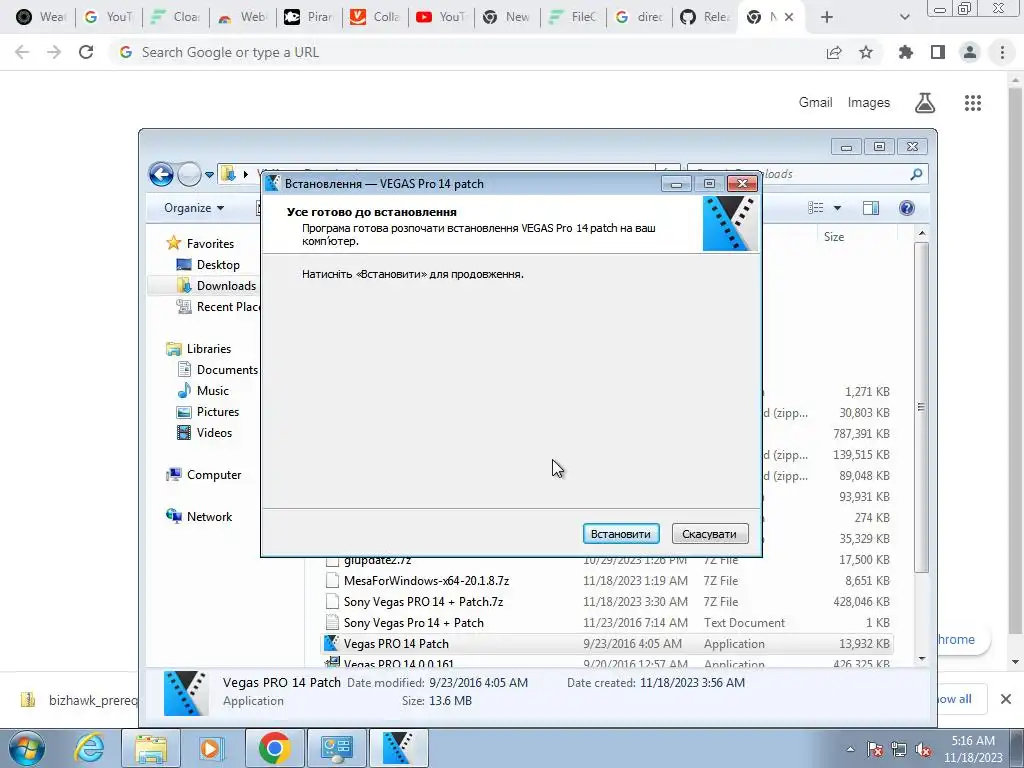The height and width of the screenshot is (768, 1024).
Task: Switch to the FileC tab
Action: [573, 17]
